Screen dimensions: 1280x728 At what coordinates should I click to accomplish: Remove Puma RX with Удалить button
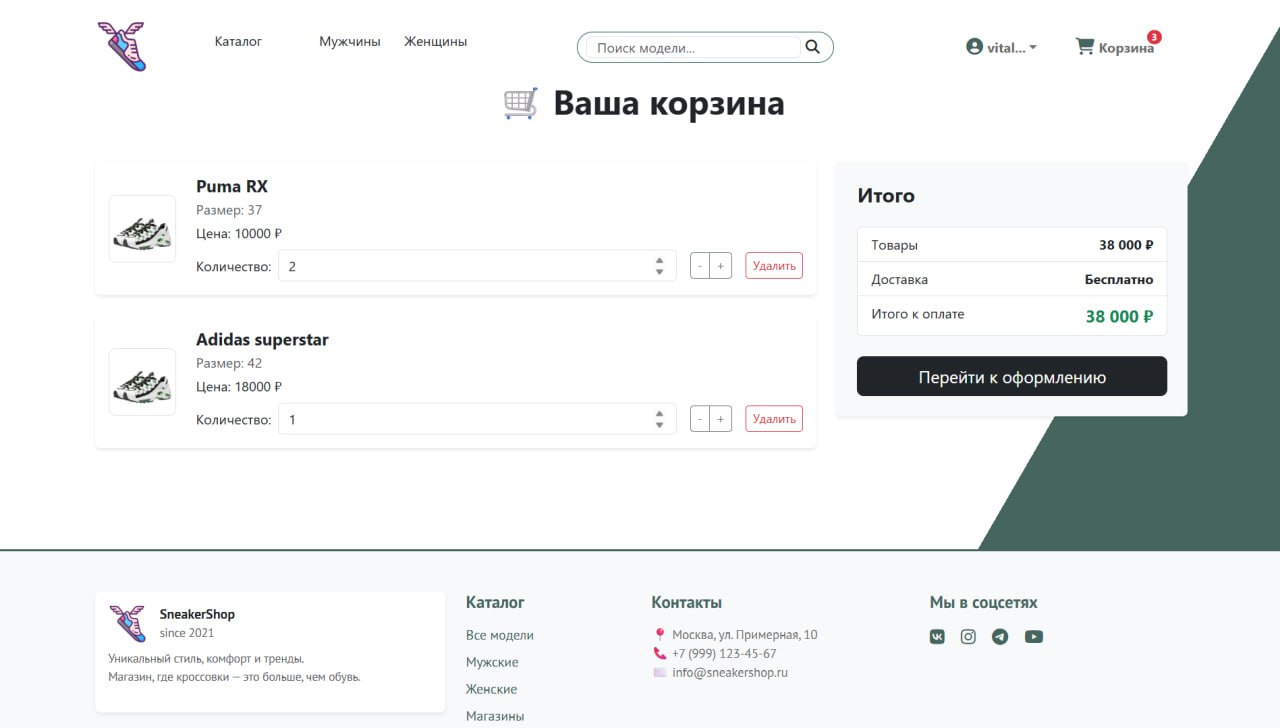774,266
